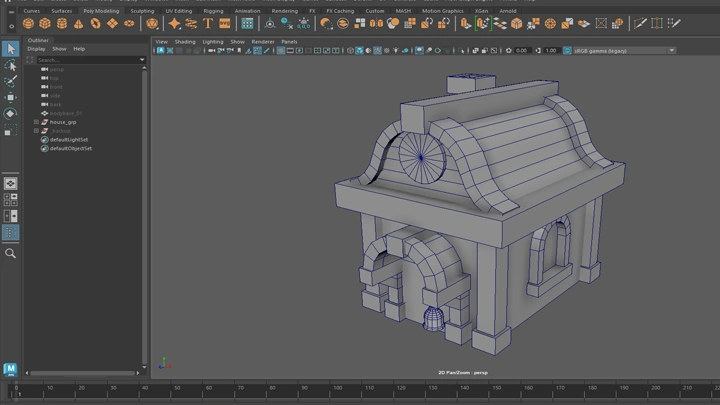Open the viewport Renderer menu

[x=263, y=42]
